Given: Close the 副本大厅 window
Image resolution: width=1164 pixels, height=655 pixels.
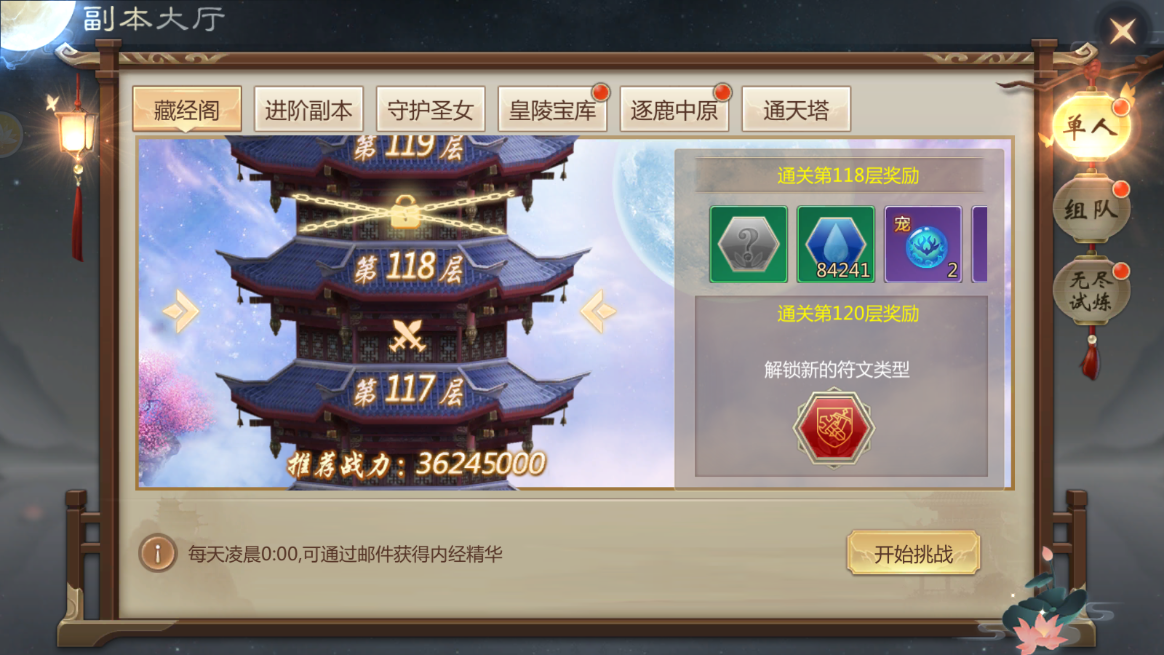Looking at the screenshot, I should 1122,31.
